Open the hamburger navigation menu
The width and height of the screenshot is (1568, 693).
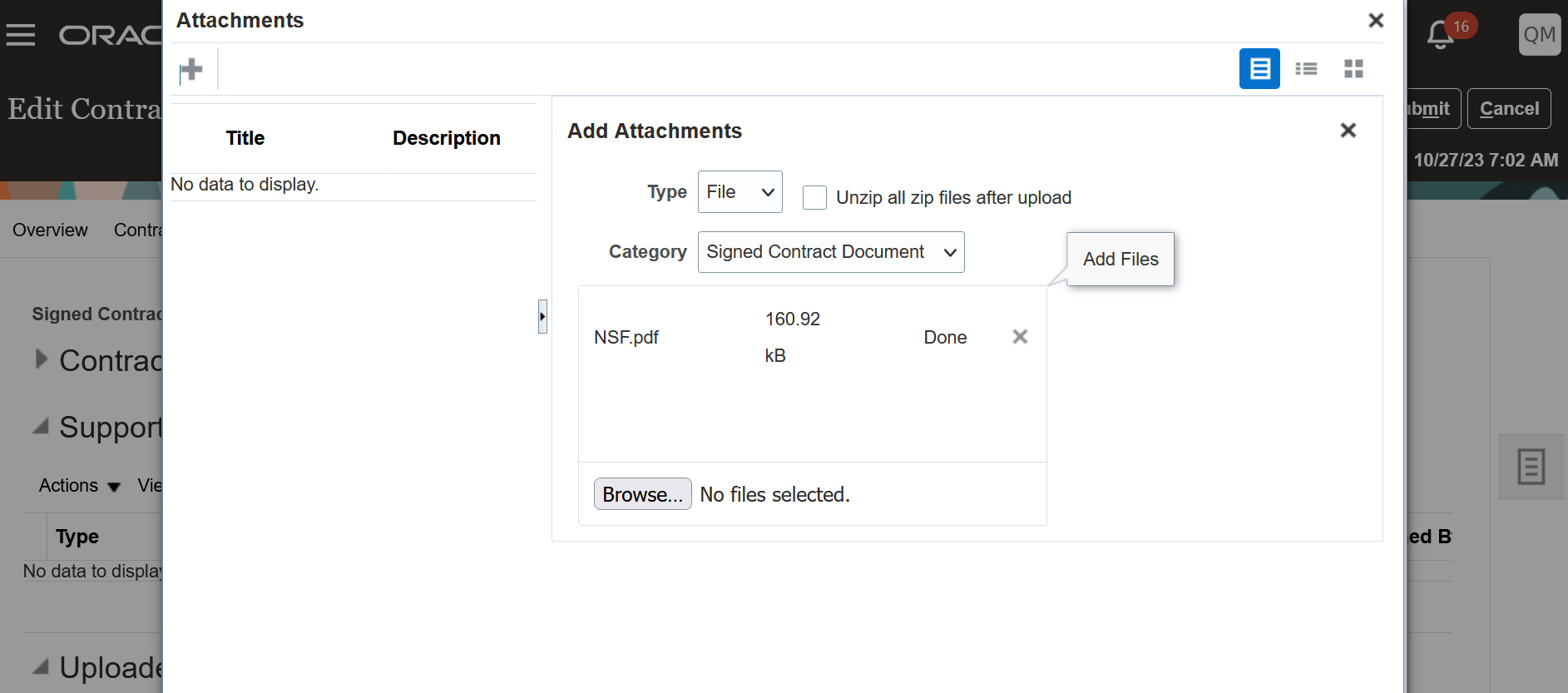coord(21,35)
